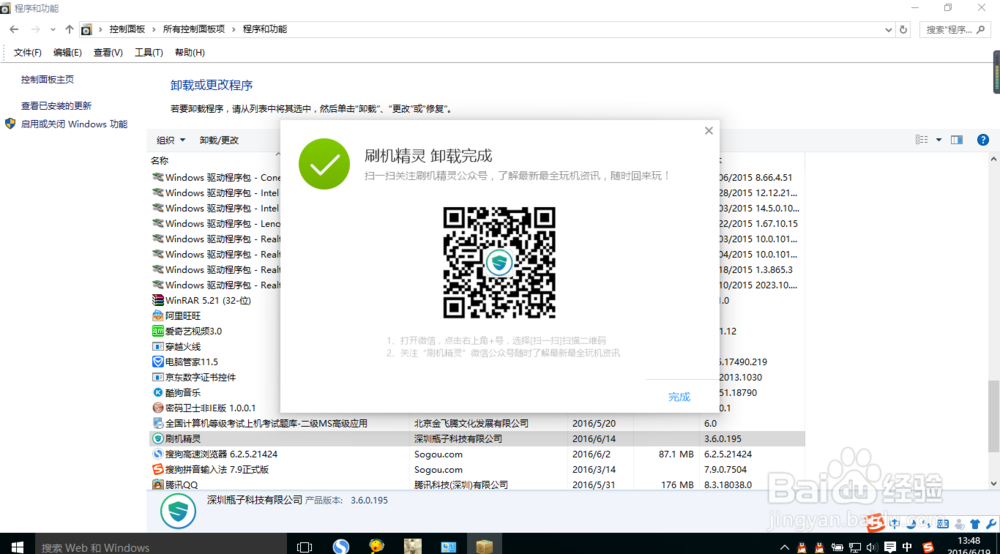Open the 查看(V) menu
Viewport: 1000px width, 554px height.
[x=108, y=52]
